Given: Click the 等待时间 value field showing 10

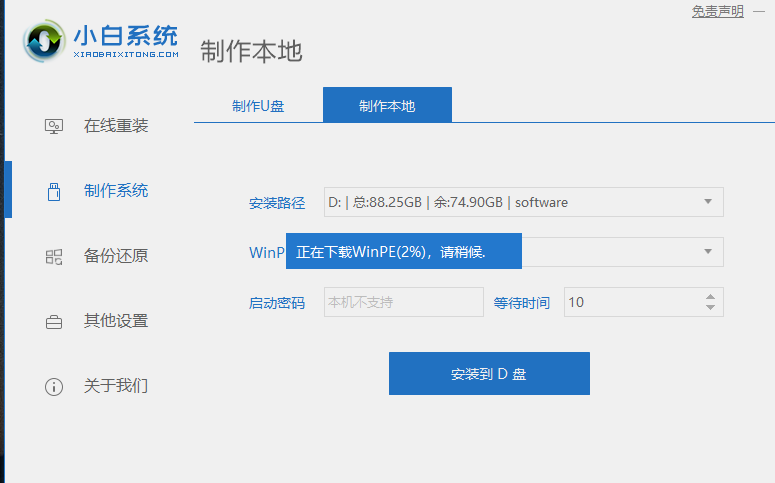Looking at the screenshot, I should pos(630,302).
